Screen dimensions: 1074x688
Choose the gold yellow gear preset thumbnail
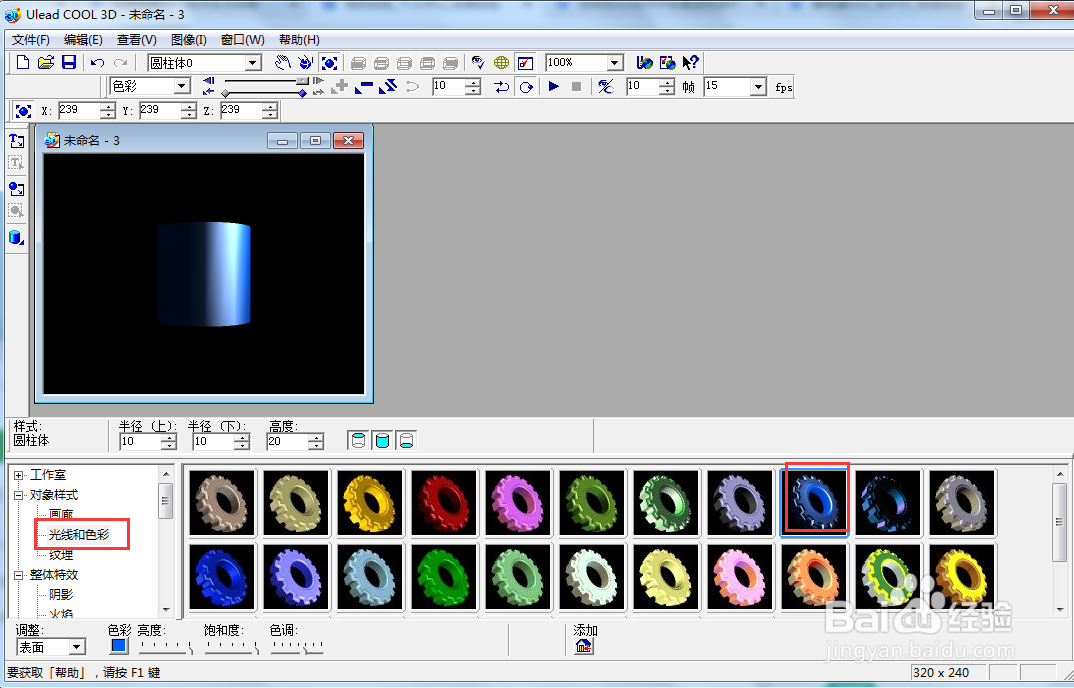(x=369, y=502)
